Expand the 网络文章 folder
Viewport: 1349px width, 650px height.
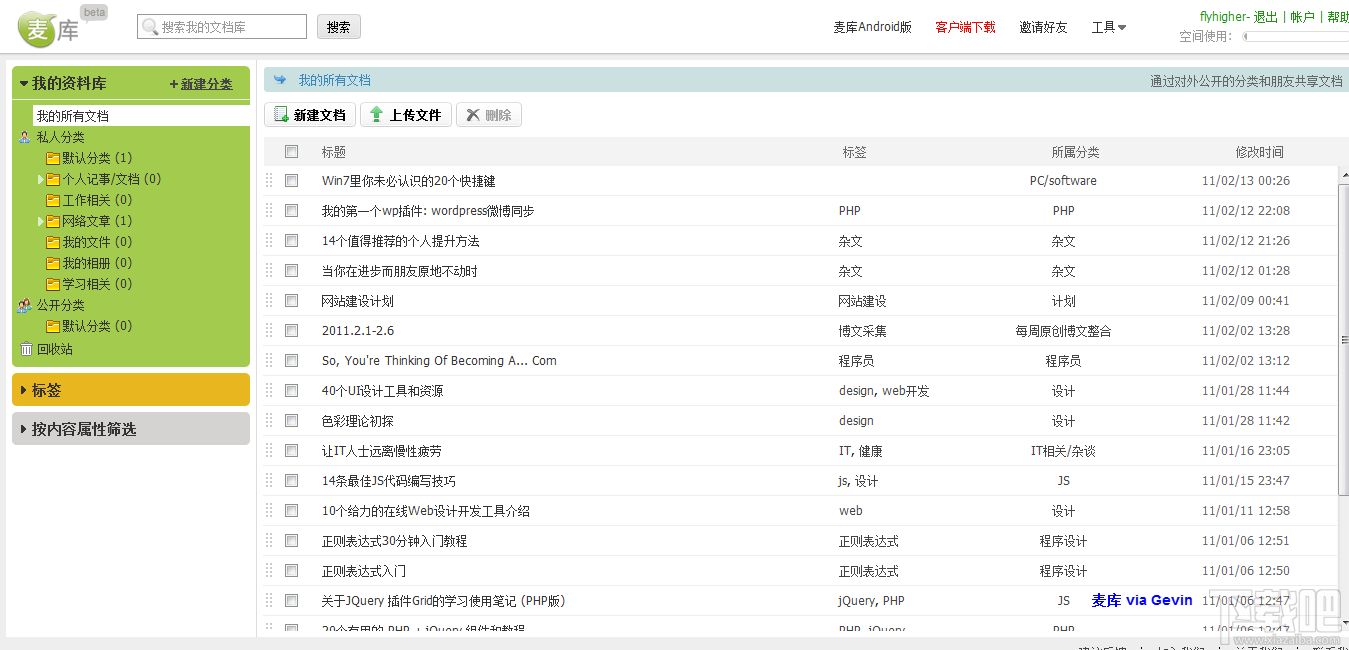pos(41,222)
